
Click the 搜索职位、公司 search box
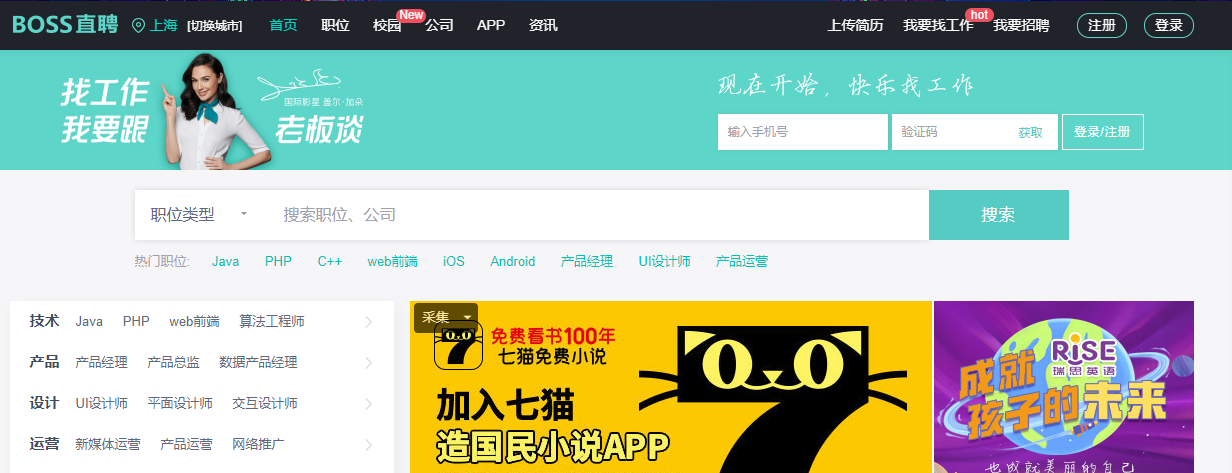pyautogui.click(x=598, y=215)
